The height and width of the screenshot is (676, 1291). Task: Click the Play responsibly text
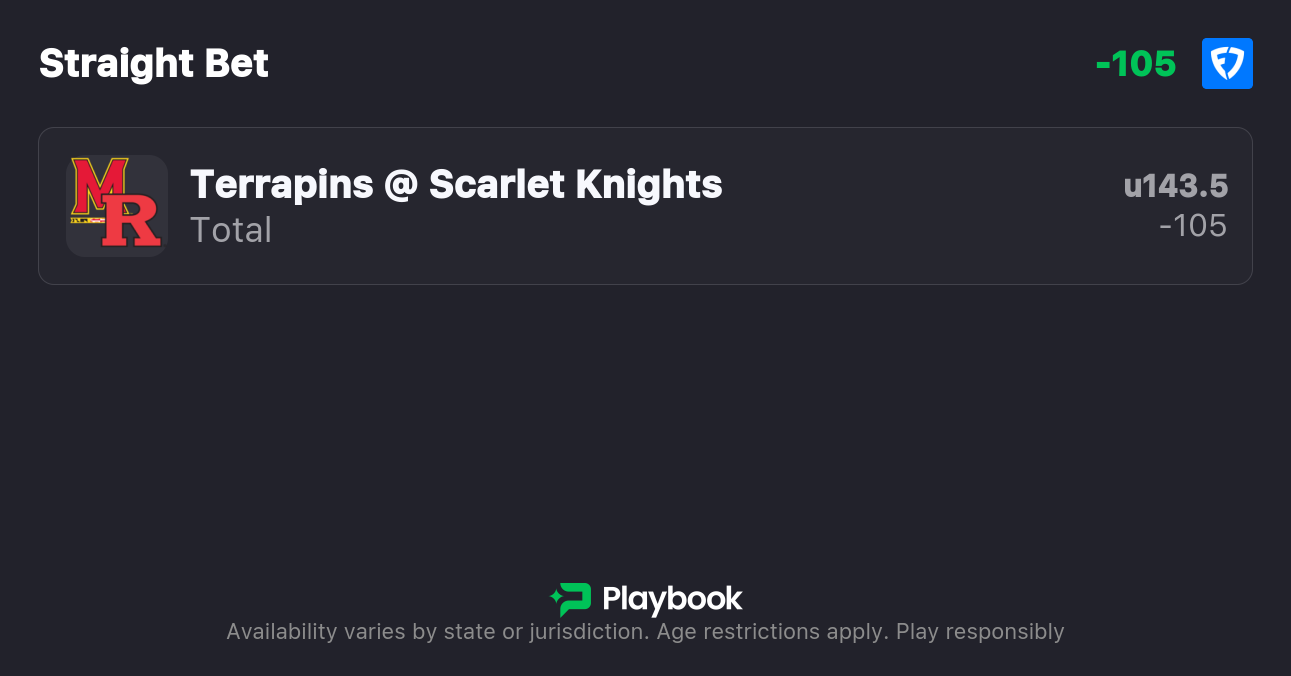tap(980, 632)
